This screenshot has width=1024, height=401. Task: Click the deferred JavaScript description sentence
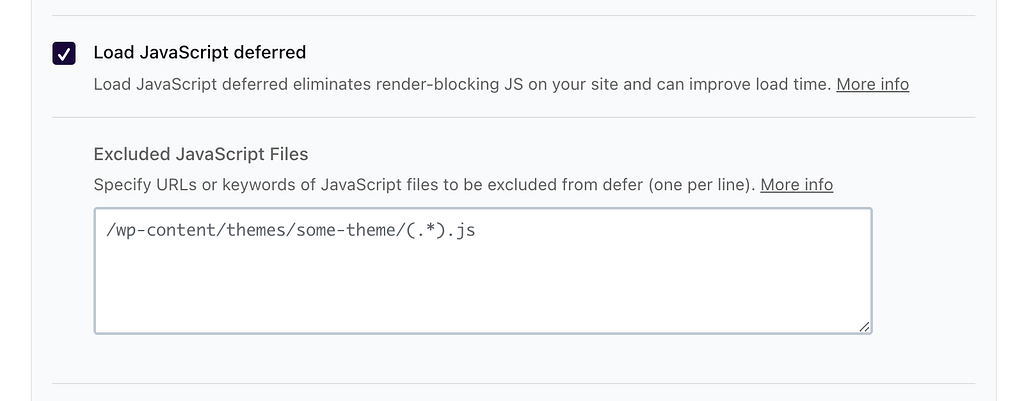coord(462,84)
